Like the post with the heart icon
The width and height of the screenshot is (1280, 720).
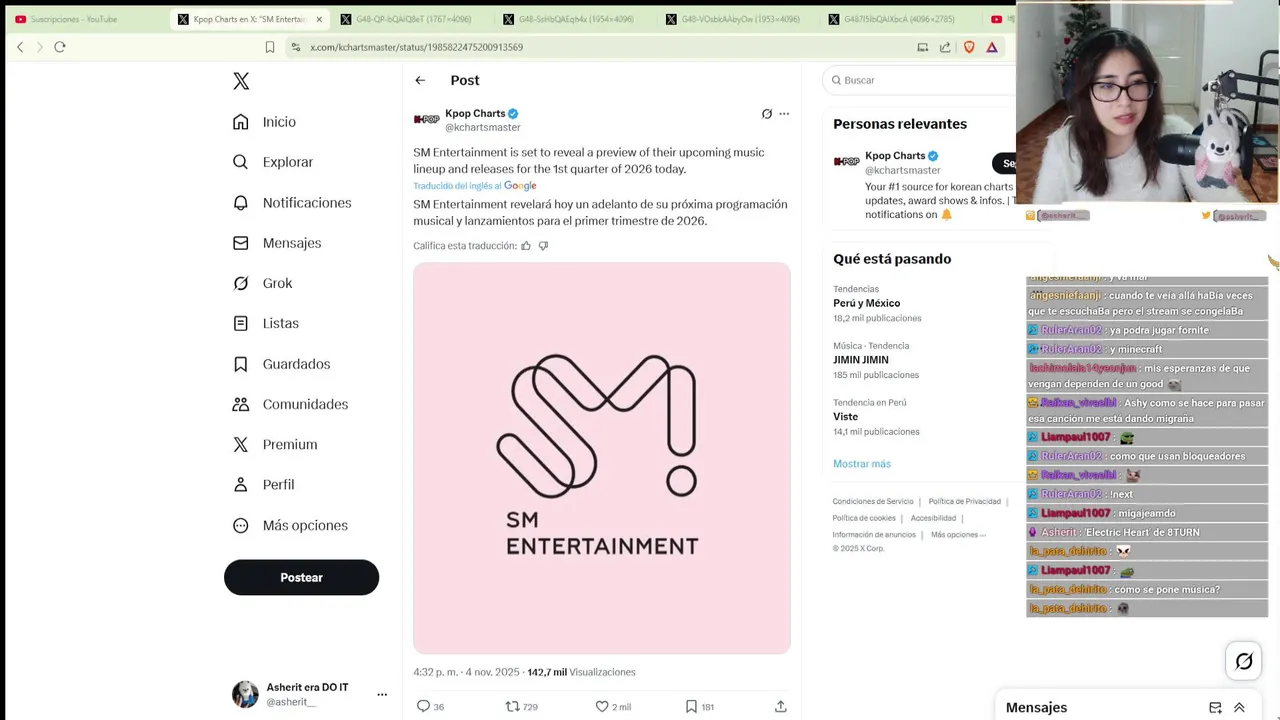click(602, 706)
